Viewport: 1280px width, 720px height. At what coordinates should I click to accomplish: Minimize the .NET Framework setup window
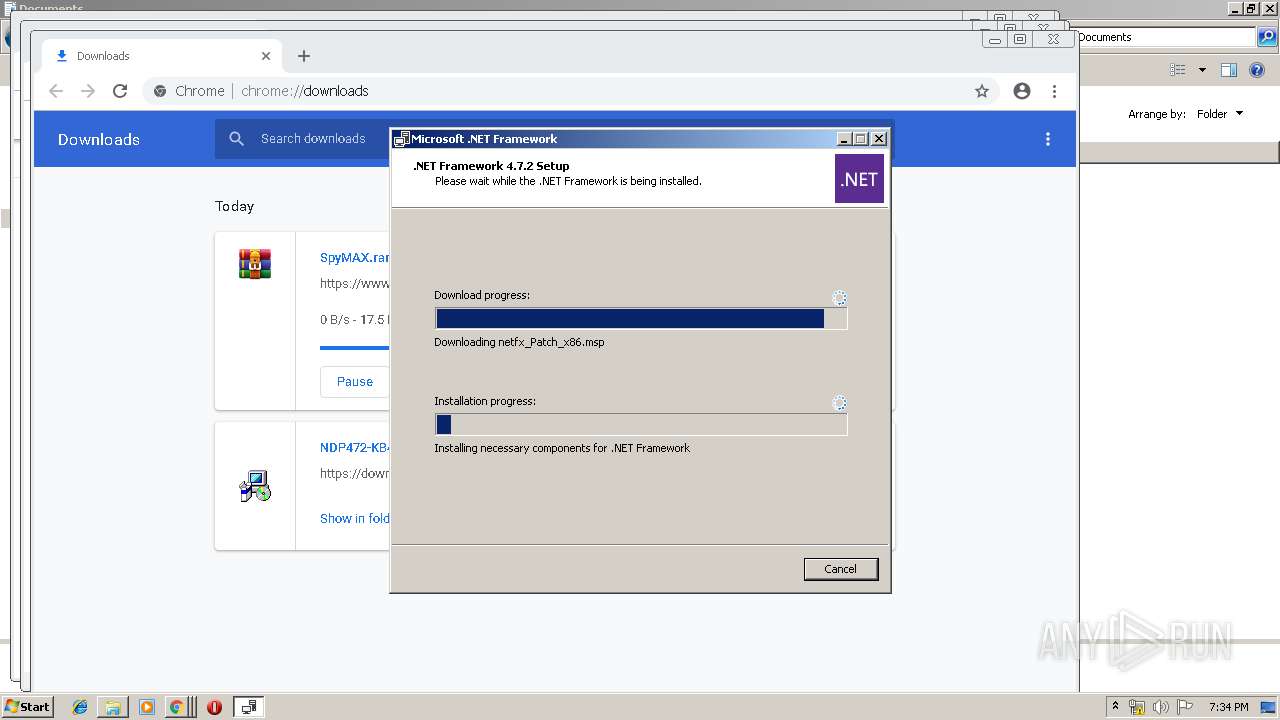pyautogui.click(x=843, y=139)
